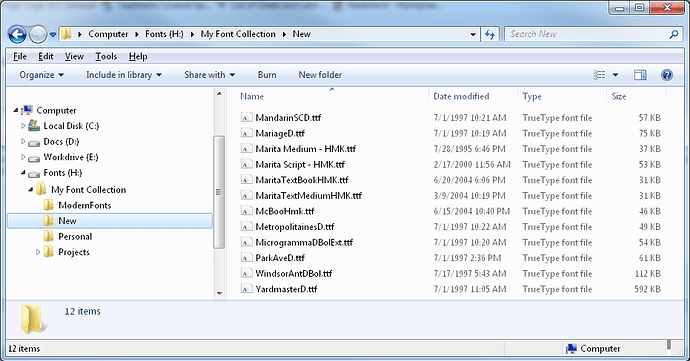Collapse My Font Collection tree node
Image resolution: width=690 pixels, height=361 pixels.
(30, 190)
